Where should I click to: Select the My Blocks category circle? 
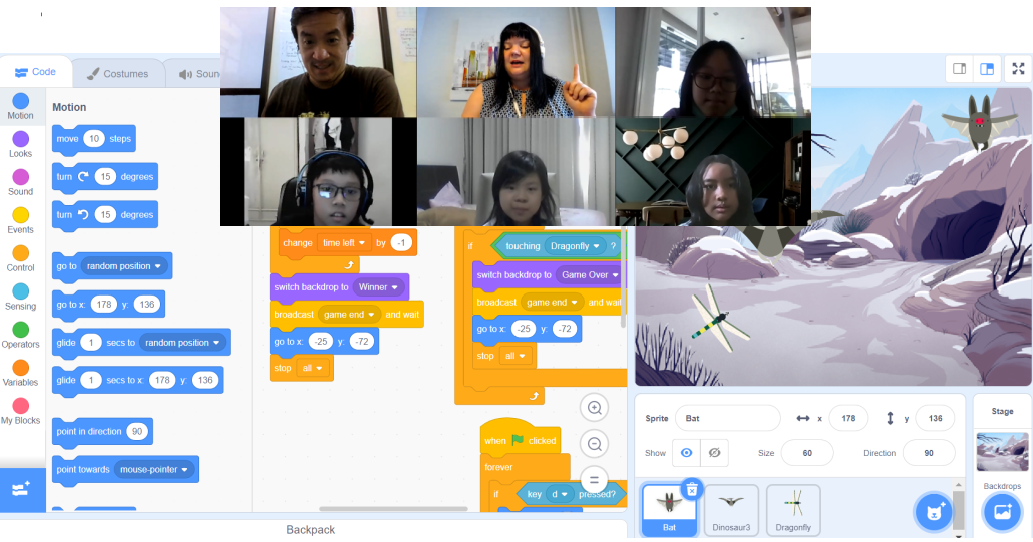[x=20, y=406]
